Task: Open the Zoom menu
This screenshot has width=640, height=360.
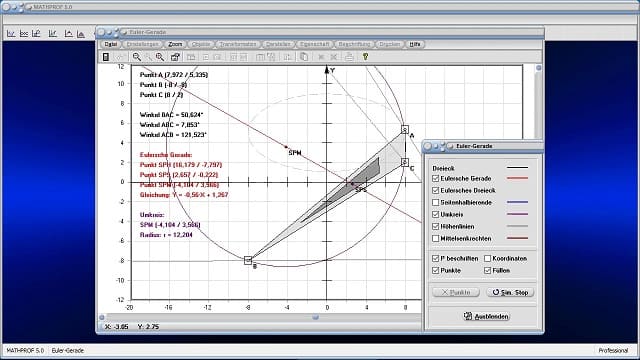Action: 175,44
